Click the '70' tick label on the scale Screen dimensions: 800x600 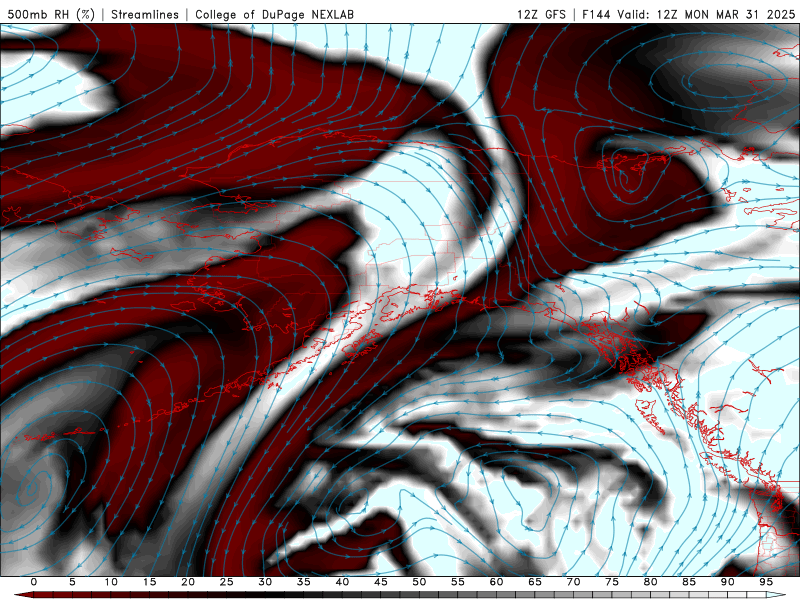(573, 582)
